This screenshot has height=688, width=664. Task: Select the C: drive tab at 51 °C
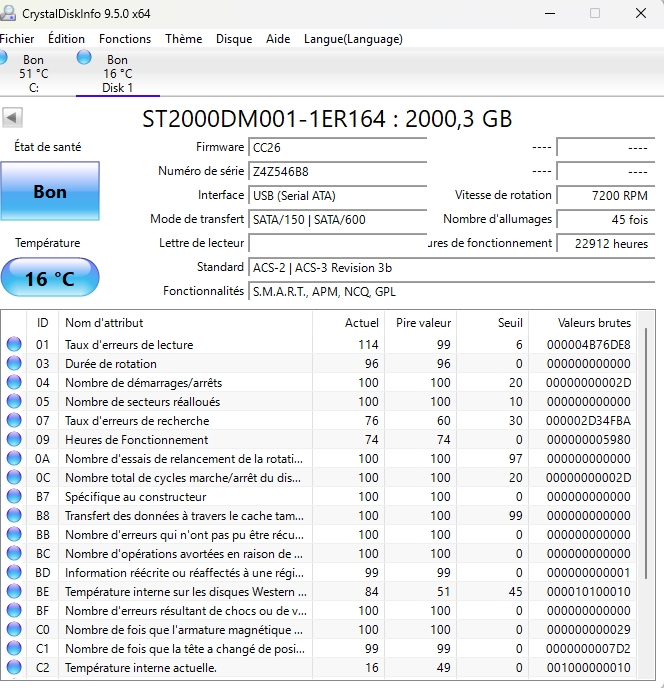click(x=33, y=74)
